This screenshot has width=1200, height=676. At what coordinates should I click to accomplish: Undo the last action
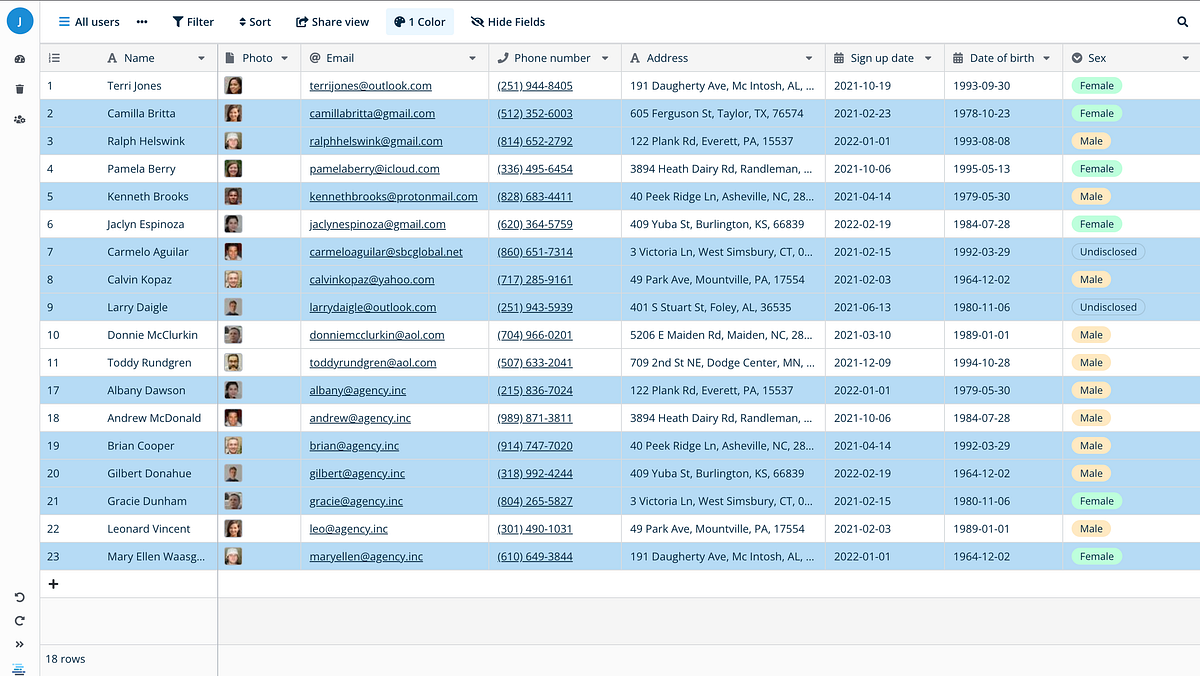click(x=18, y=597)
